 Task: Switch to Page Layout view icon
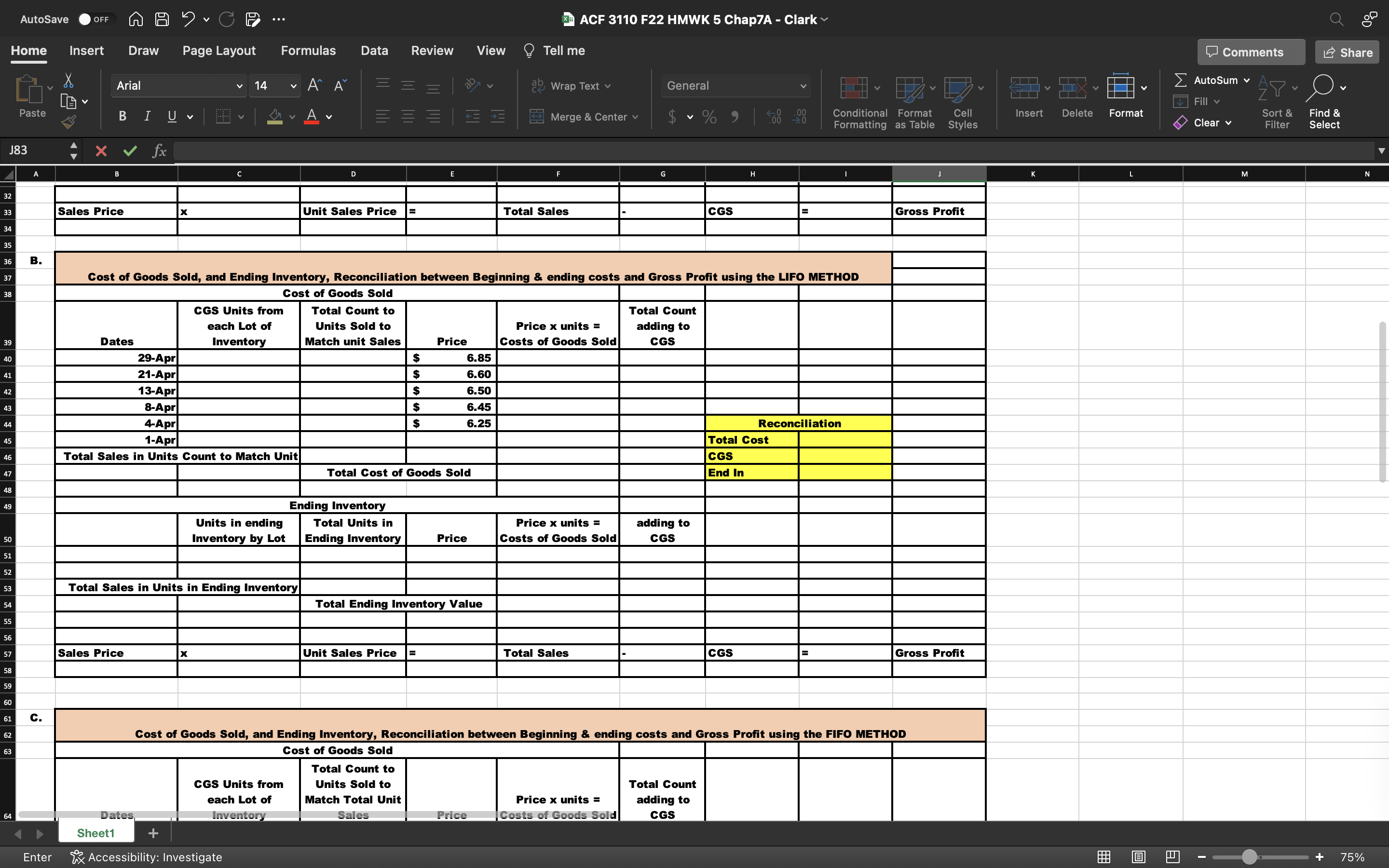[x=1138, y=856]
